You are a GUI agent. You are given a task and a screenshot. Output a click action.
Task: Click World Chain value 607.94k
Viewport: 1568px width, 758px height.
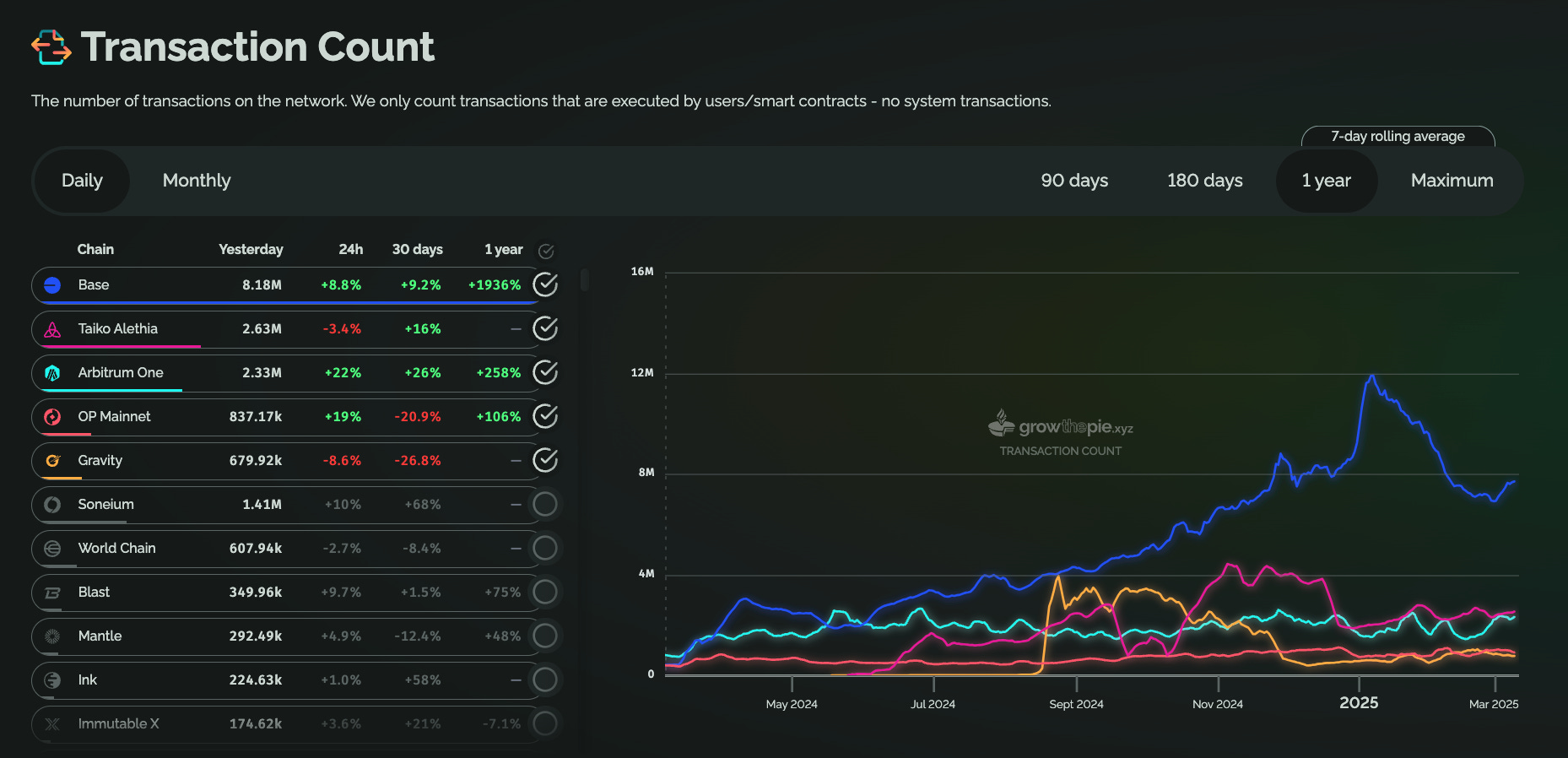pyautogui.click(x=256, y=549)
